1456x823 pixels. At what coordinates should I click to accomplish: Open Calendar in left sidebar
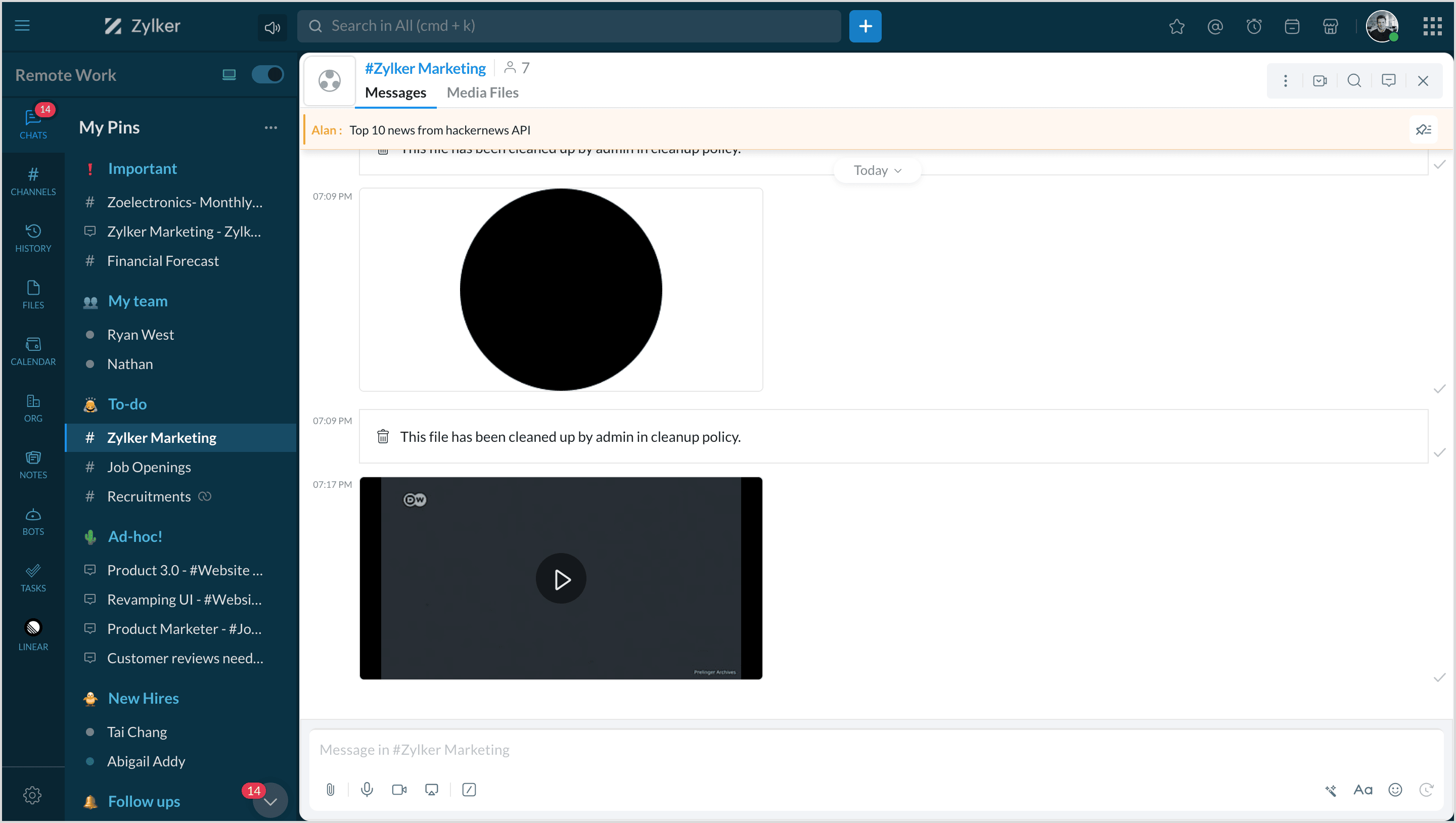click(33, 350)
